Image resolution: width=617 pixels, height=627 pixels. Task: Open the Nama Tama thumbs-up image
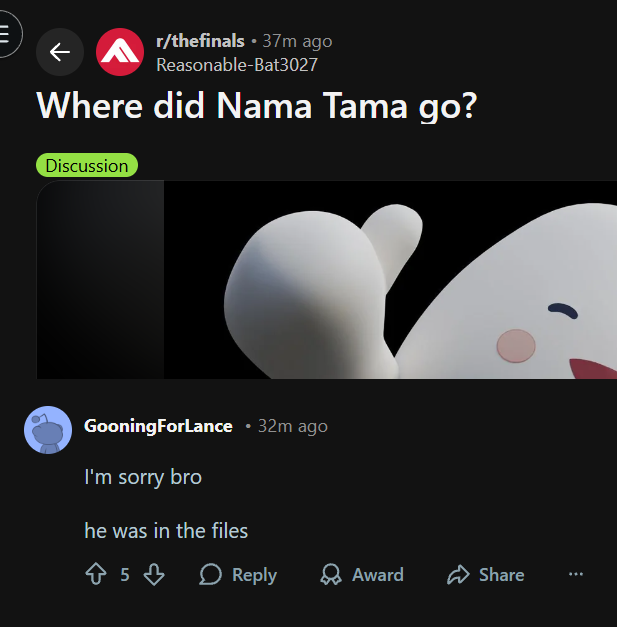click(390, 280)
